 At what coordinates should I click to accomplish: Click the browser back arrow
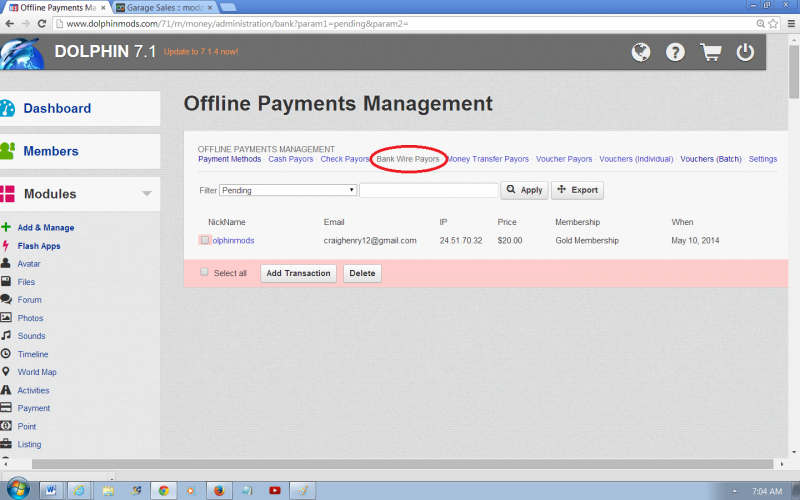[9, 23]
